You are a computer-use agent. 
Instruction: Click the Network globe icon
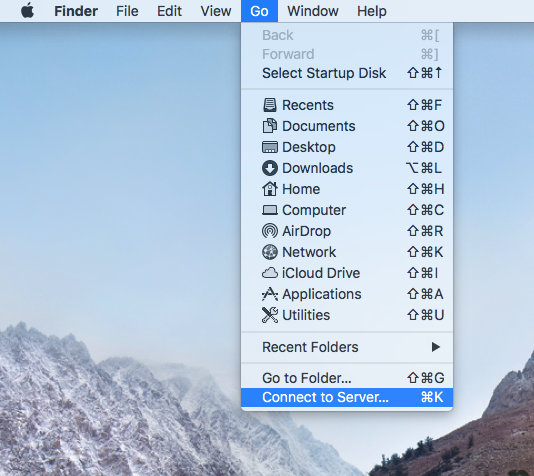[270, 252]
